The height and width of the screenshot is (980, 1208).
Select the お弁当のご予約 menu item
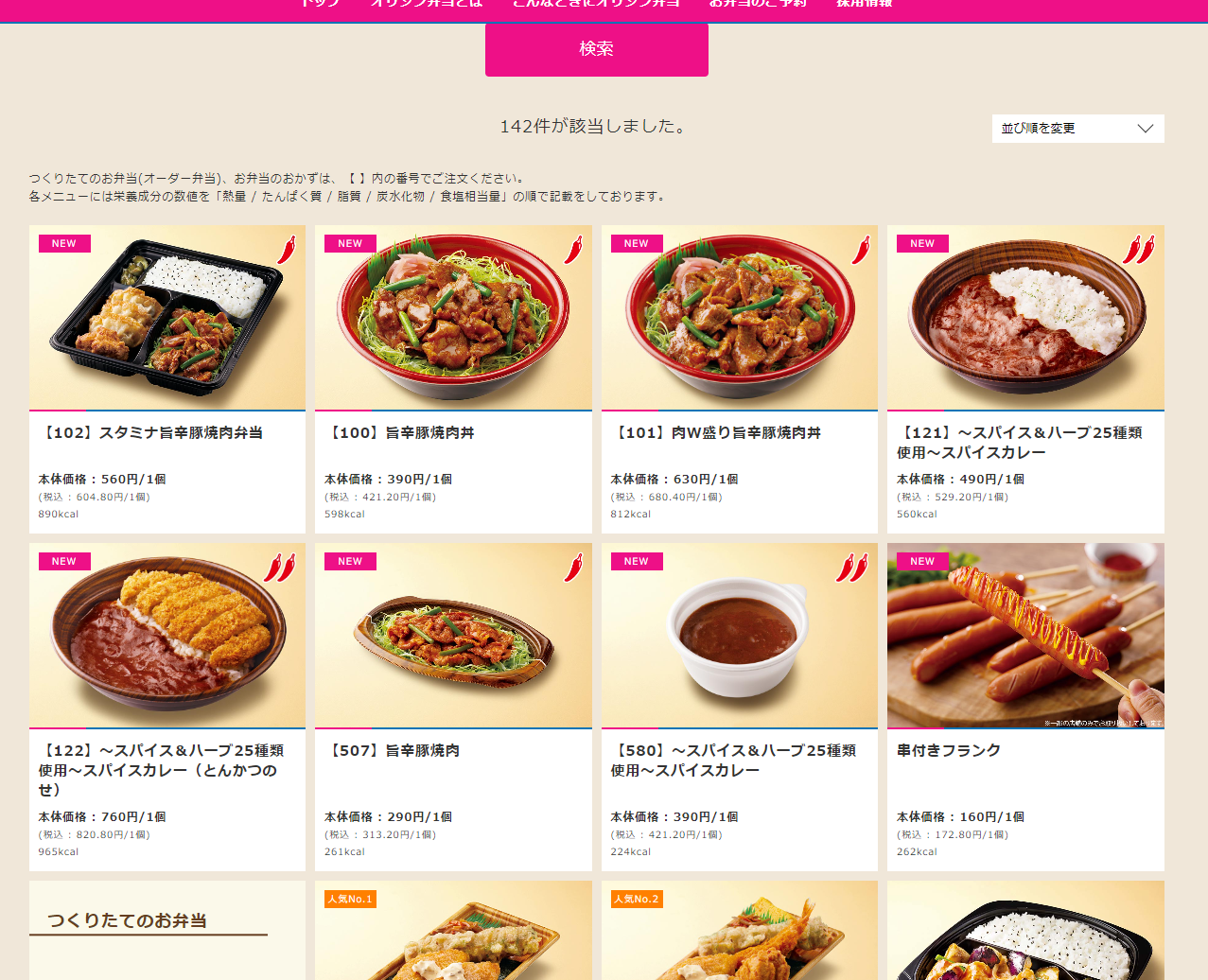tap(758, 4)
